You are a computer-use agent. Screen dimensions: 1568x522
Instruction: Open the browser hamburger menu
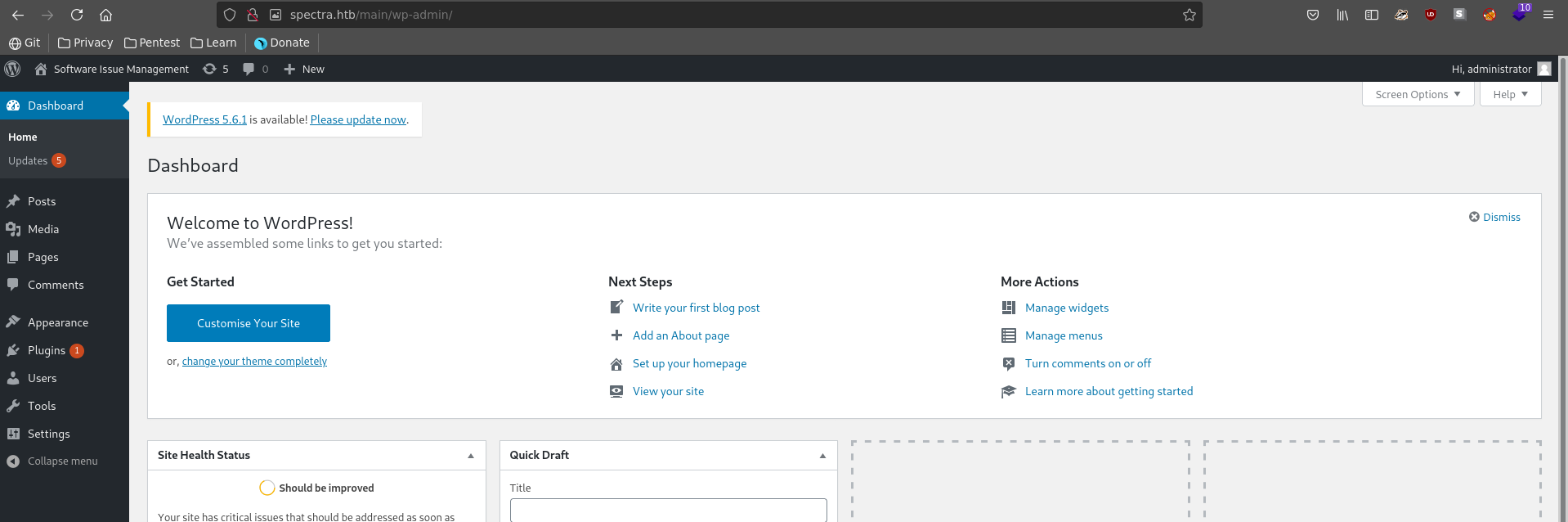tap(1548, 15)
